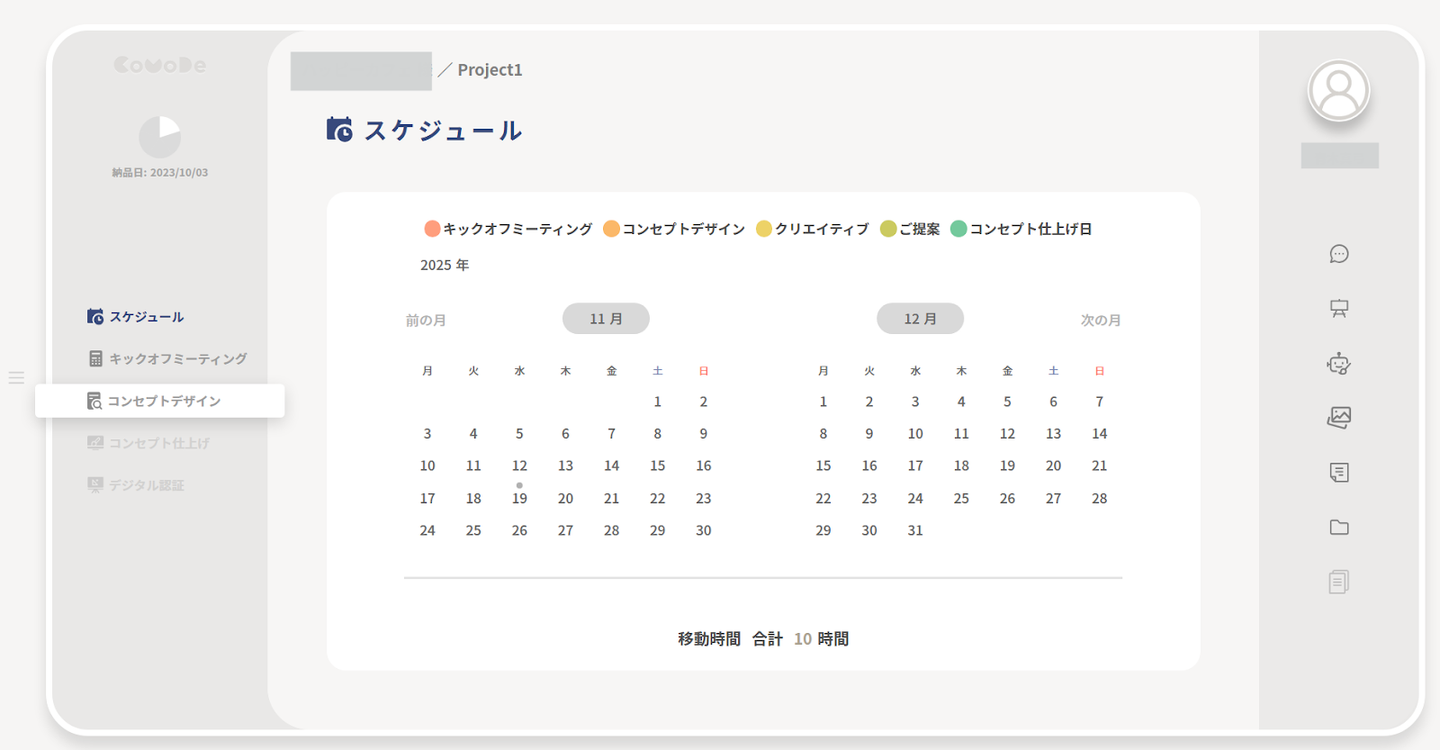The image size is (1440, 750).
Task: Click the 11月 month pill
Action: click(x=606, y=319)
